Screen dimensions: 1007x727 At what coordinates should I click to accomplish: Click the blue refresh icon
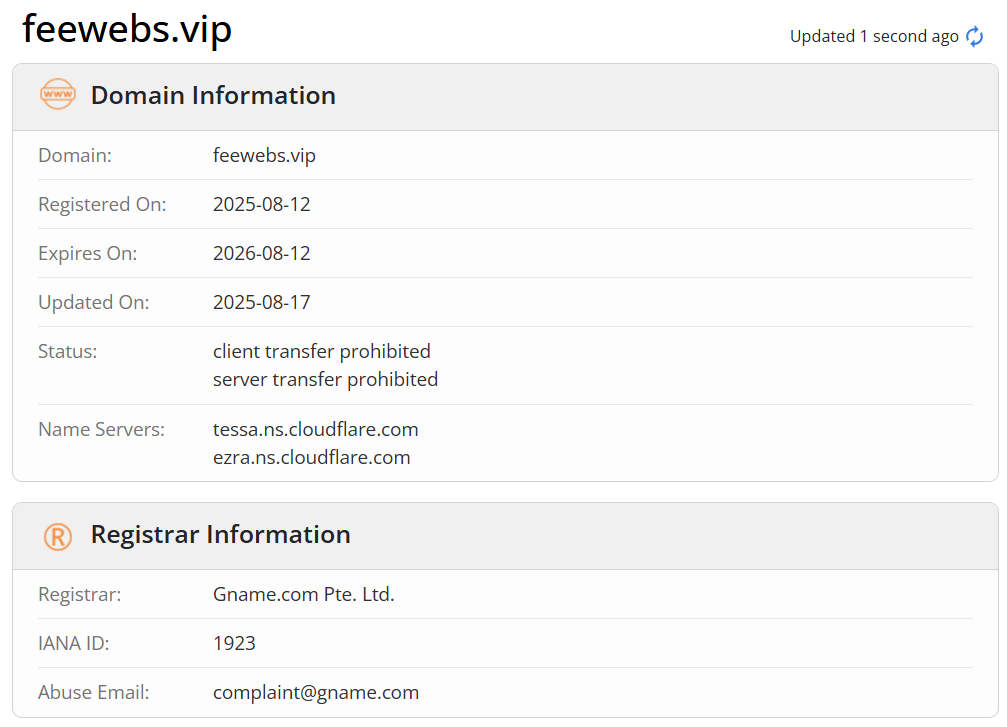pos(974,37)
